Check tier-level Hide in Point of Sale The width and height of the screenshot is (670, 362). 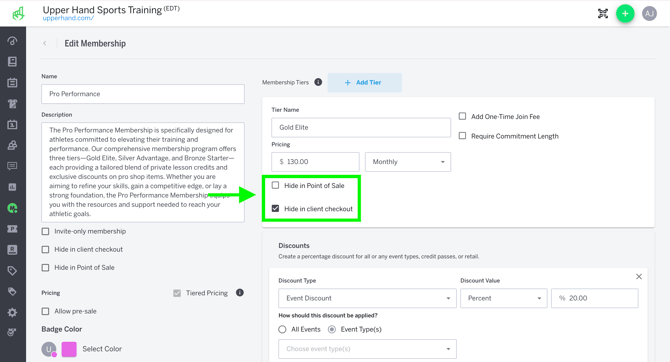(x=276, y=185)
